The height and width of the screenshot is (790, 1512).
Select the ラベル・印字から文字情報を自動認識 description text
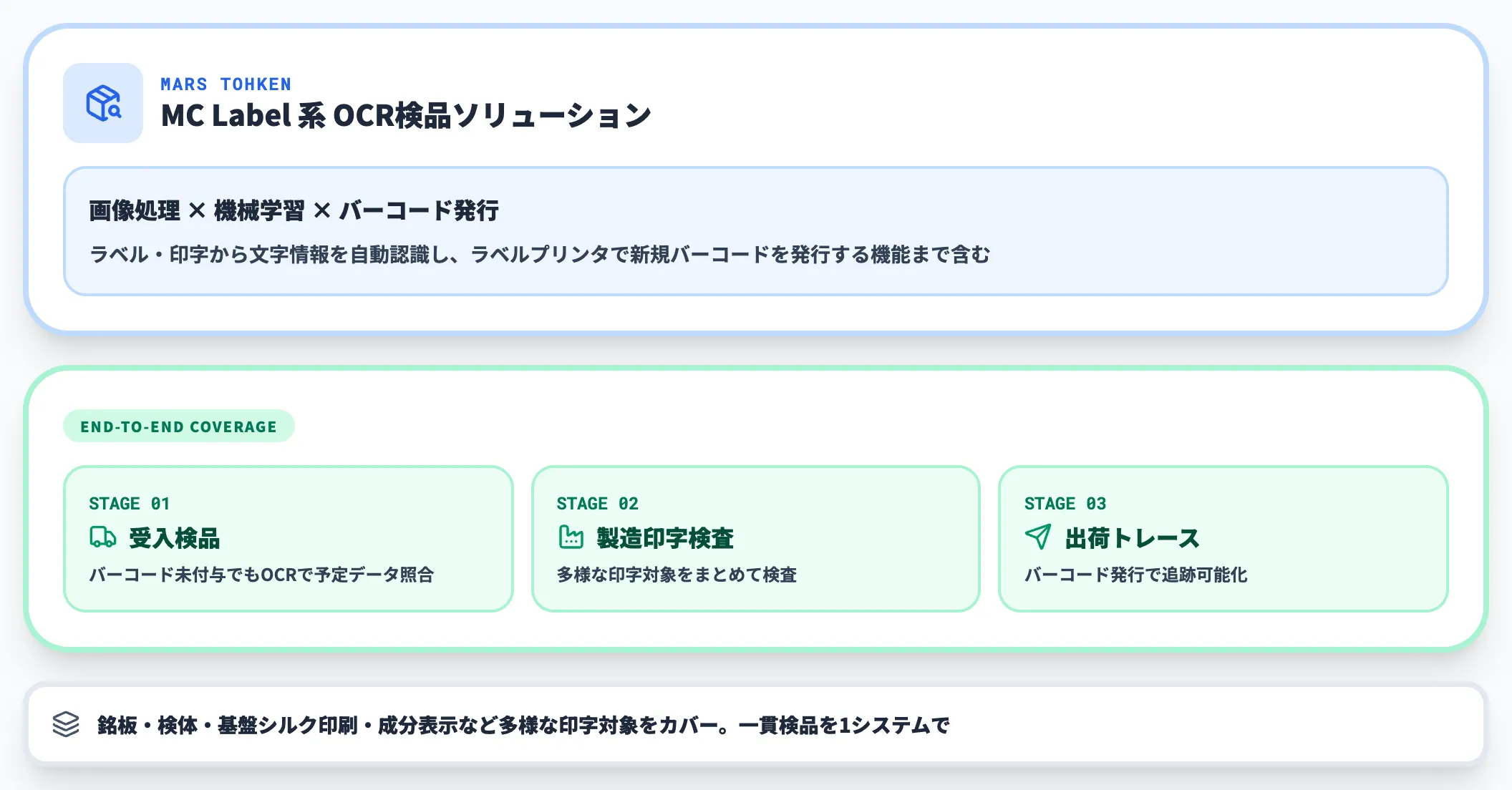(x=540, y=255)
